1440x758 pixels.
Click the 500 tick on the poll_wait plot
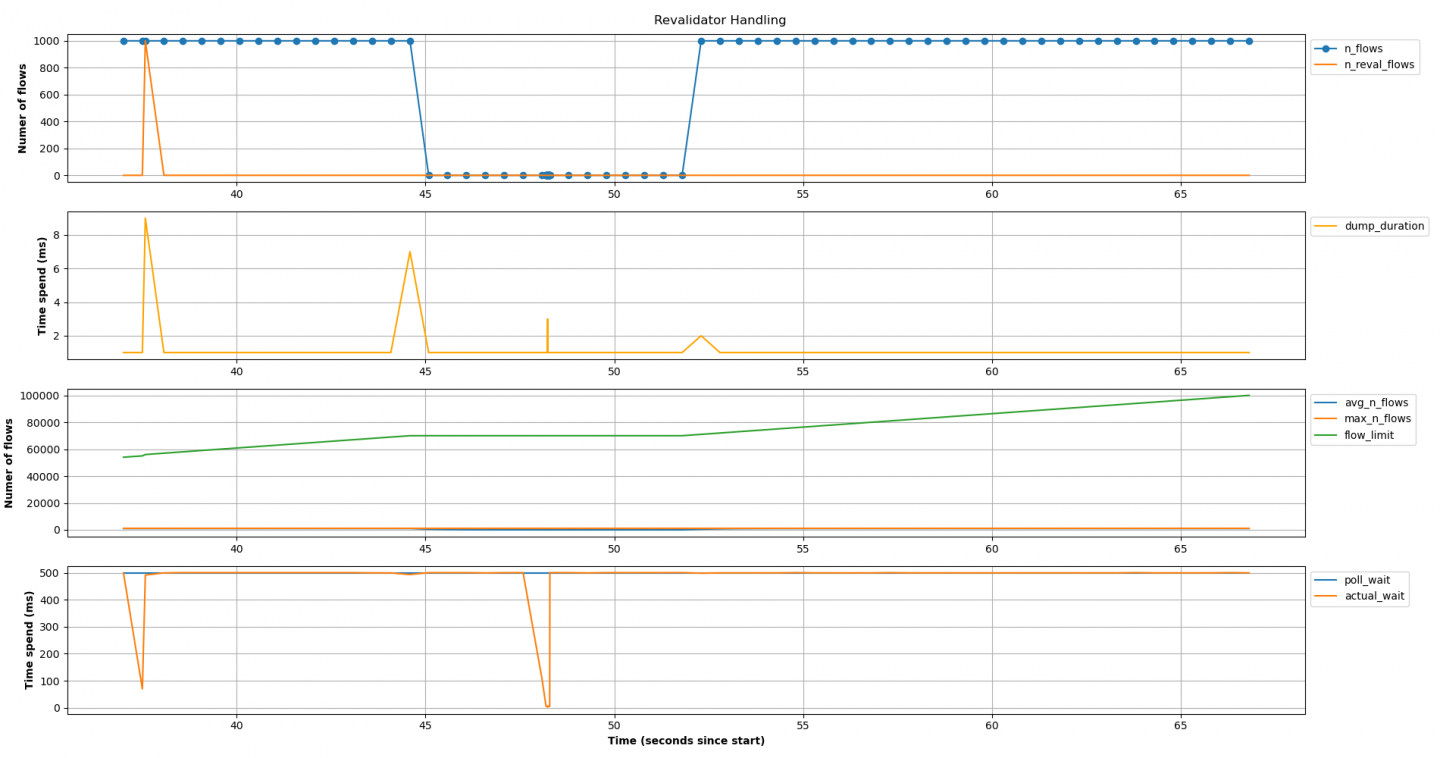[51, 573]
